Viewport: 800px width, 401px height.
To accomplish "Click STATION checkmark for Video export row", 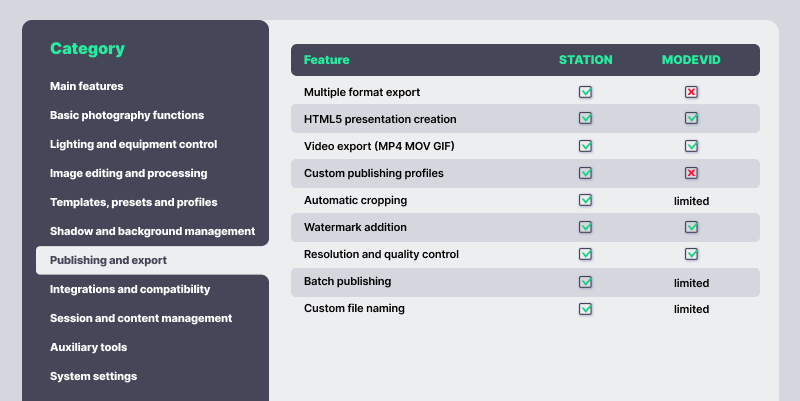I will (x=586, y=146).
